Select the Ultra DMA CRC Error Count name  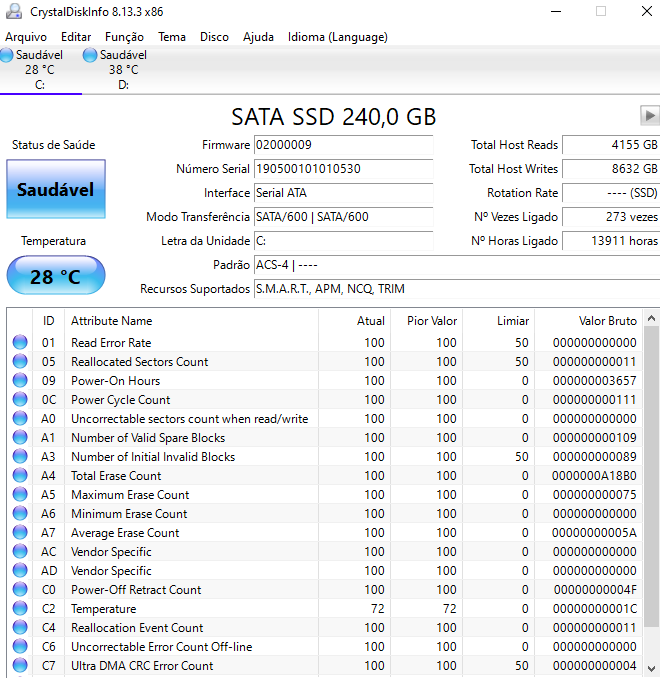[x=142, y=666]
